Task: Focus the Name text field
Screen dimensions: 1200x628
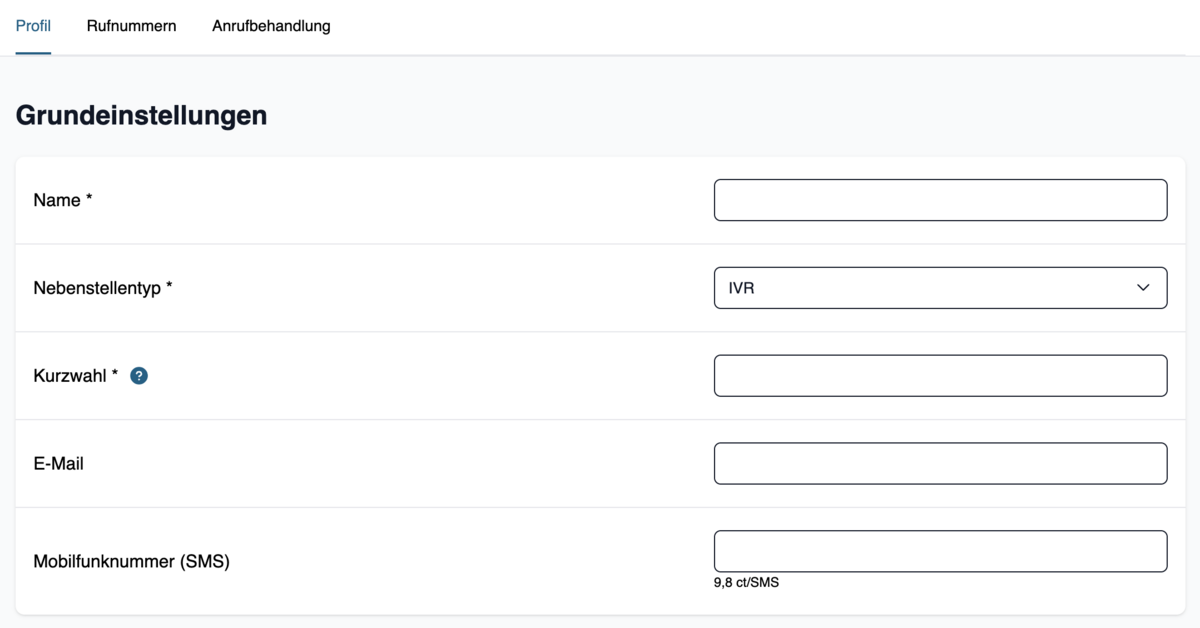Action: click(x=940, y=200)
